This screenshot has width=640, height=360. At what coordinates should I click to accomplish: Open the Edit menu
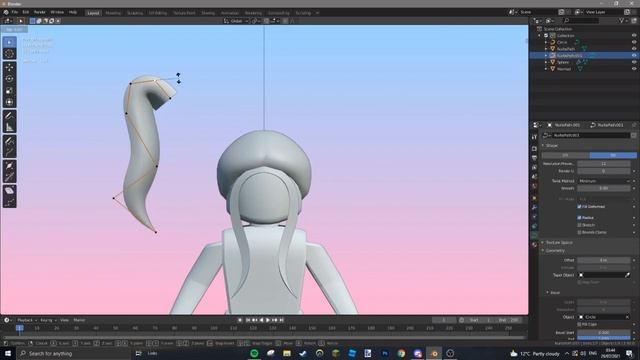click(26, 12)
